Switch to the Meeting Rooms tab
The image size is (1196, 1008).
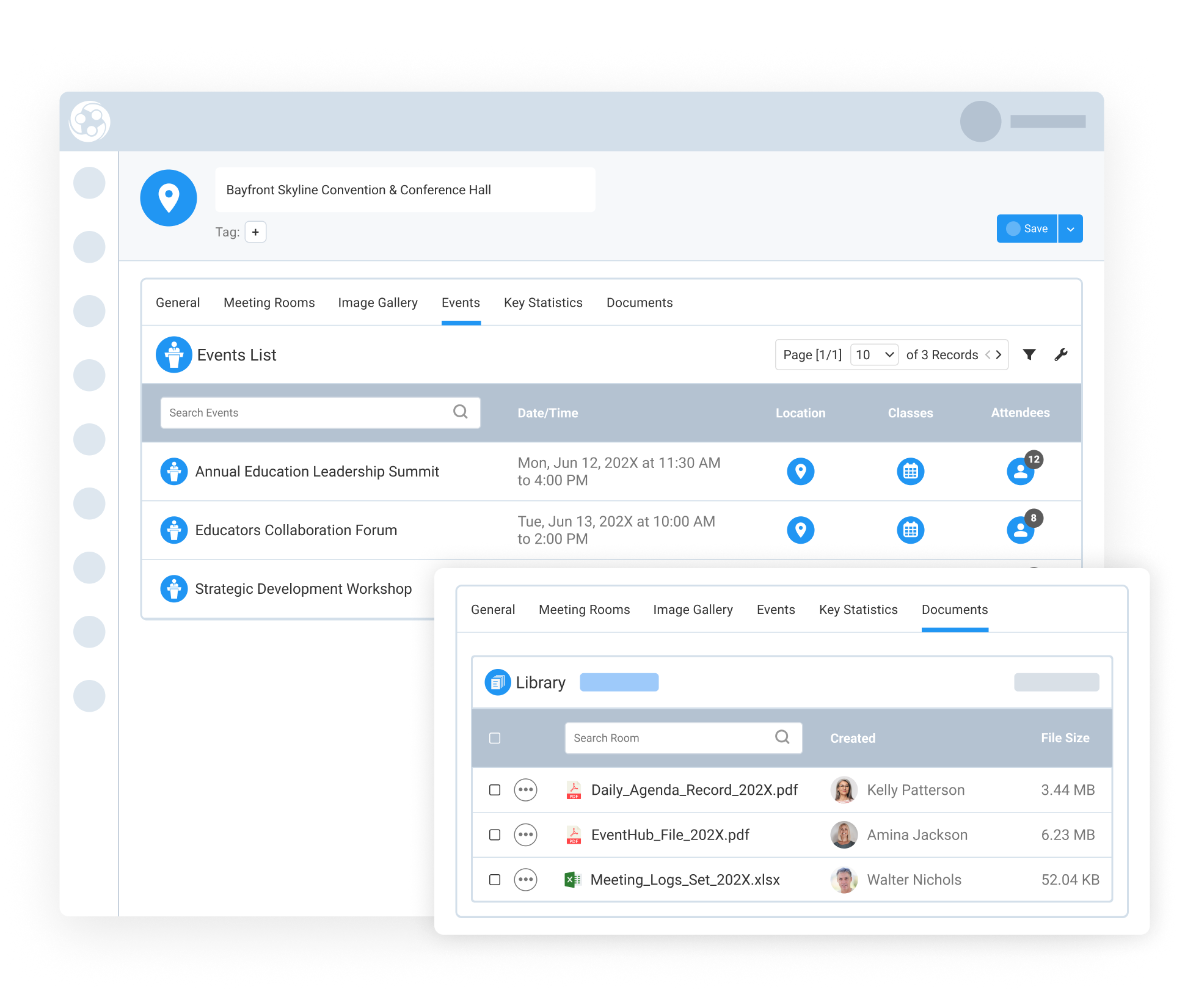tap(269, 302)
